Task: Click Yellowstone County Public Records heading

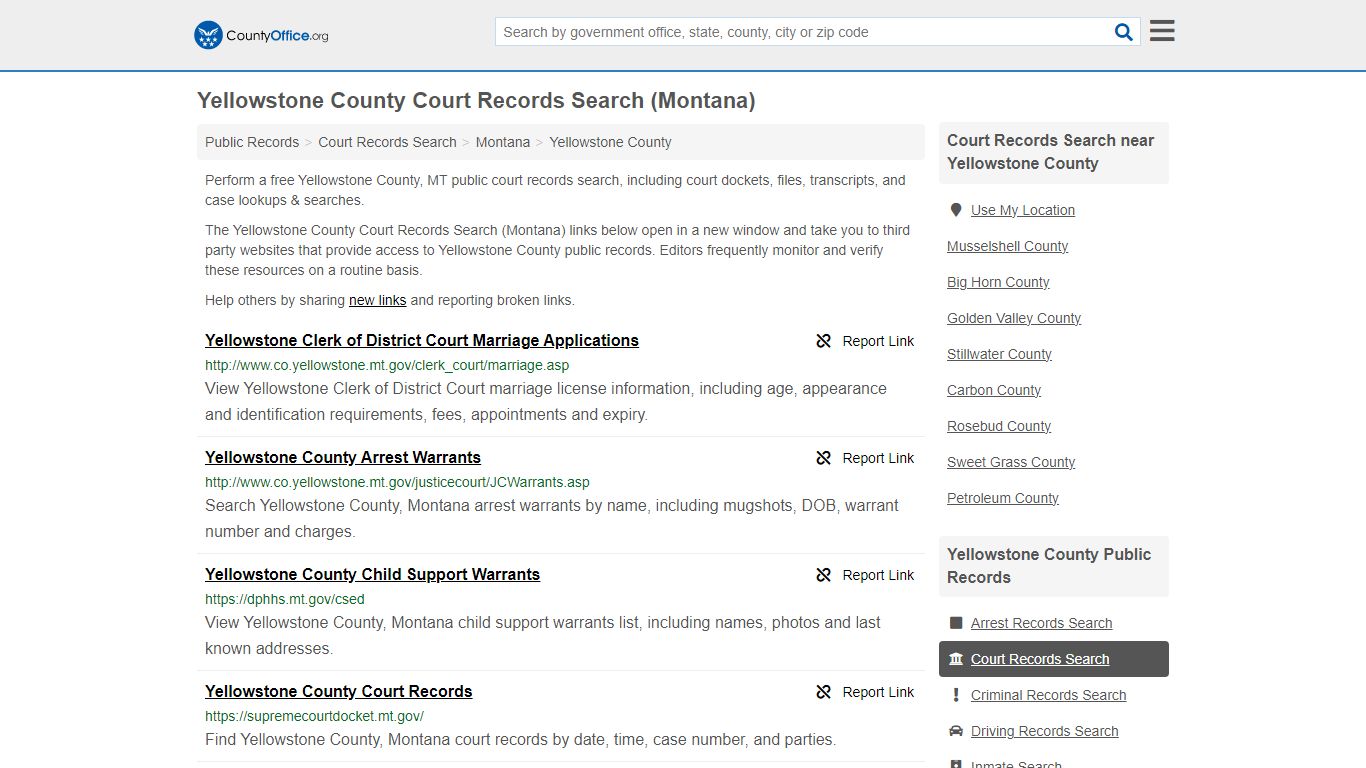Action: click(x=1049, y=566)
